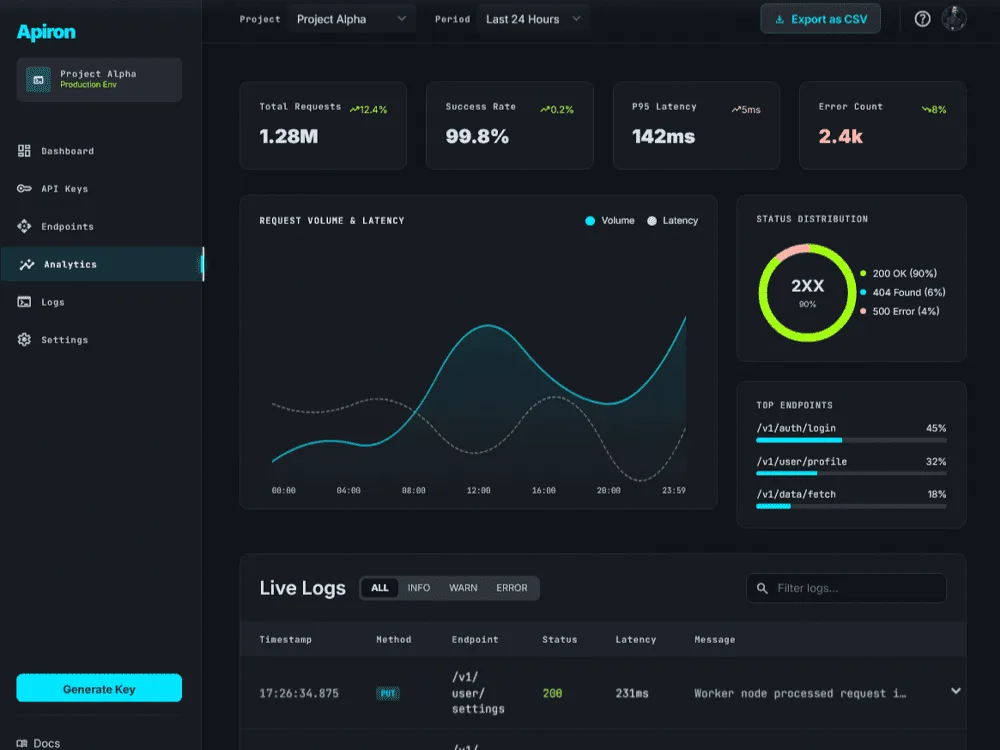Go to Endpoints in sidebar menu
1000x750 pixels.
tap(101, 226)
